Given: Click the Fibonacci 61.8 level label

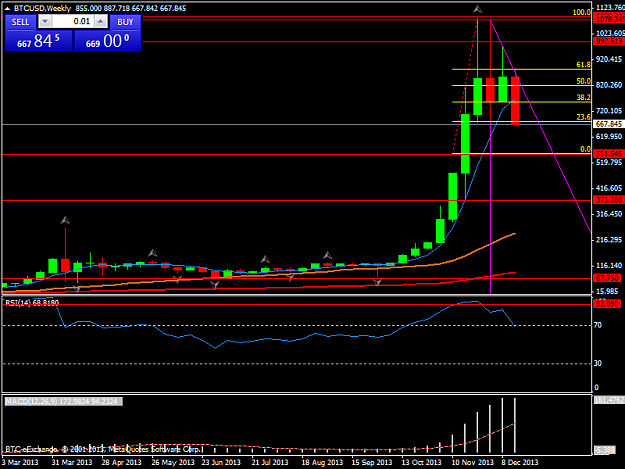Looking at the screenshot, I should coord(584,65).
